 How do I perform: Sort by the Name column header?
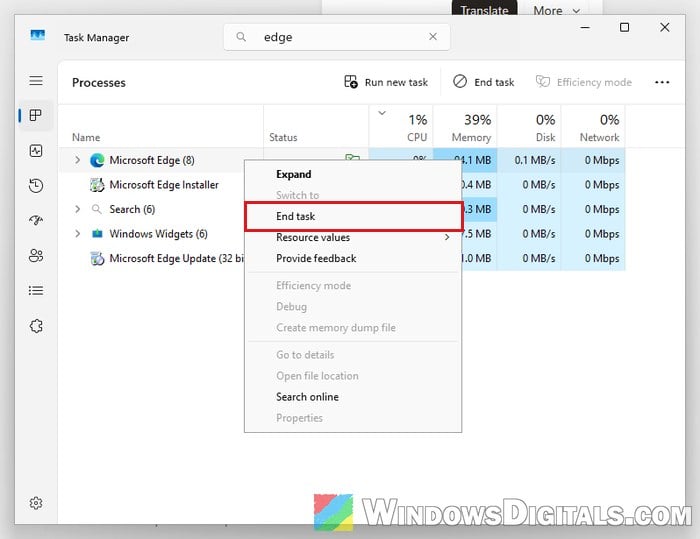(x=161, y=126)
